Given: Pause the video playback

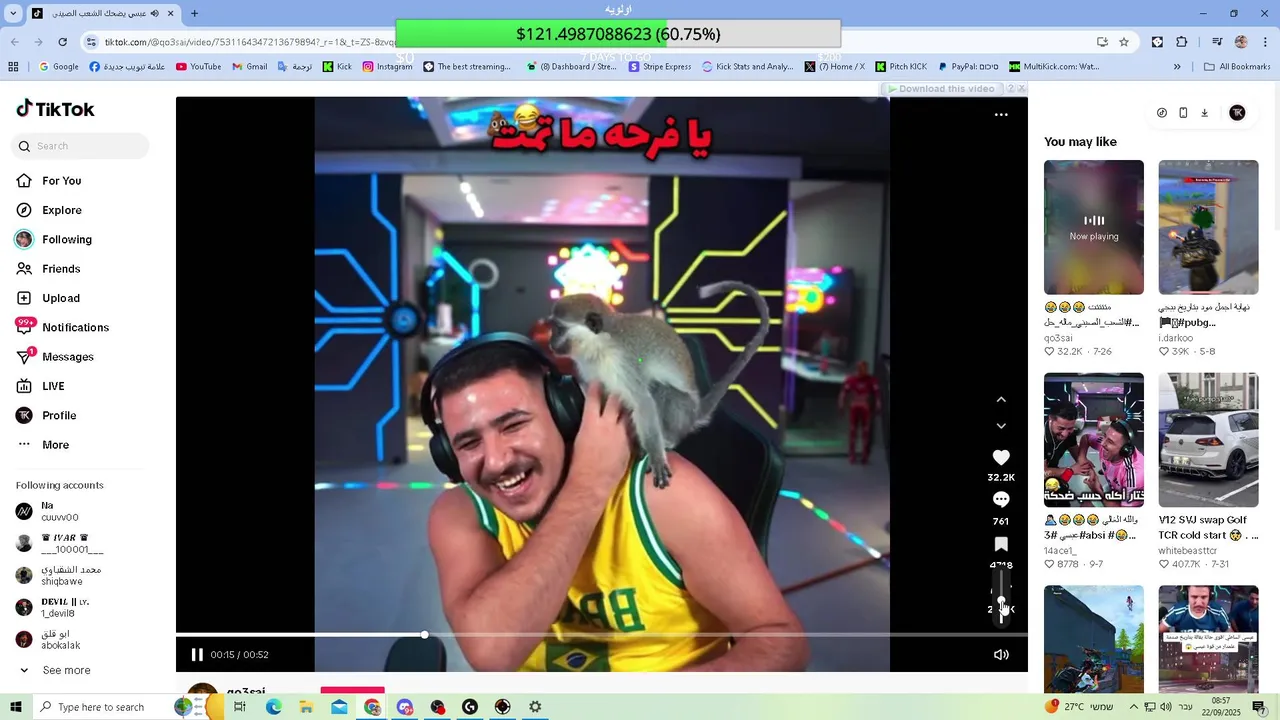Looking at the screenshot, I should 197,654.
